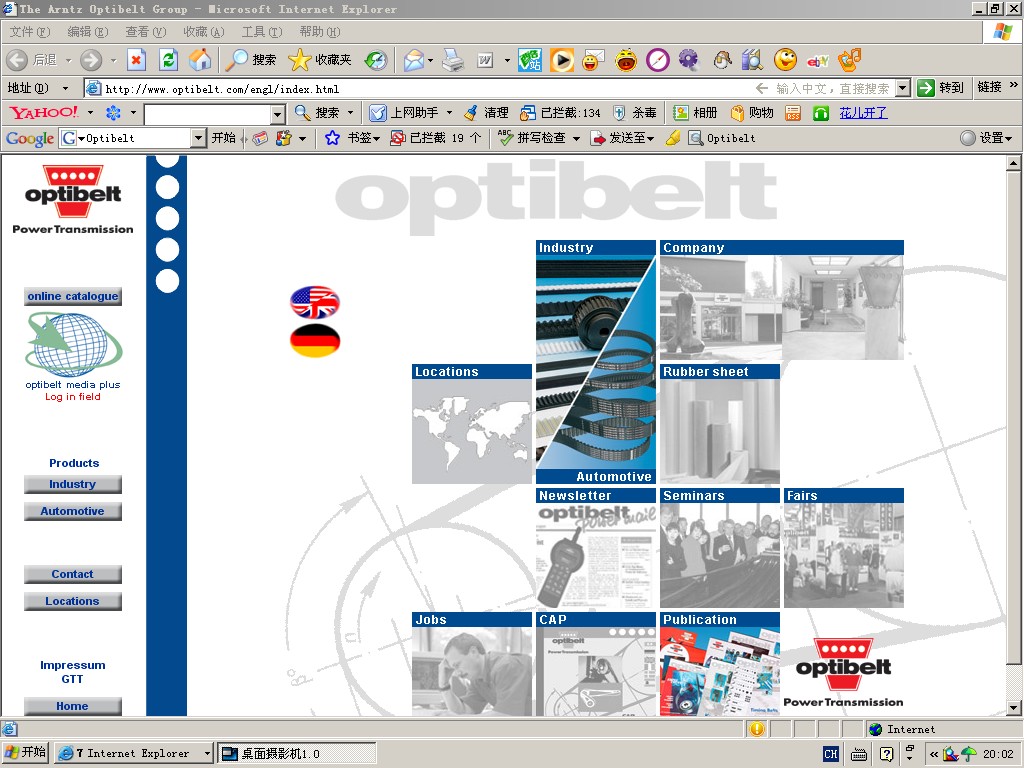This screenshot has height=768, width=1024.
Task: Click the page scrollbar down arrow
Action: click(1014, 707)
